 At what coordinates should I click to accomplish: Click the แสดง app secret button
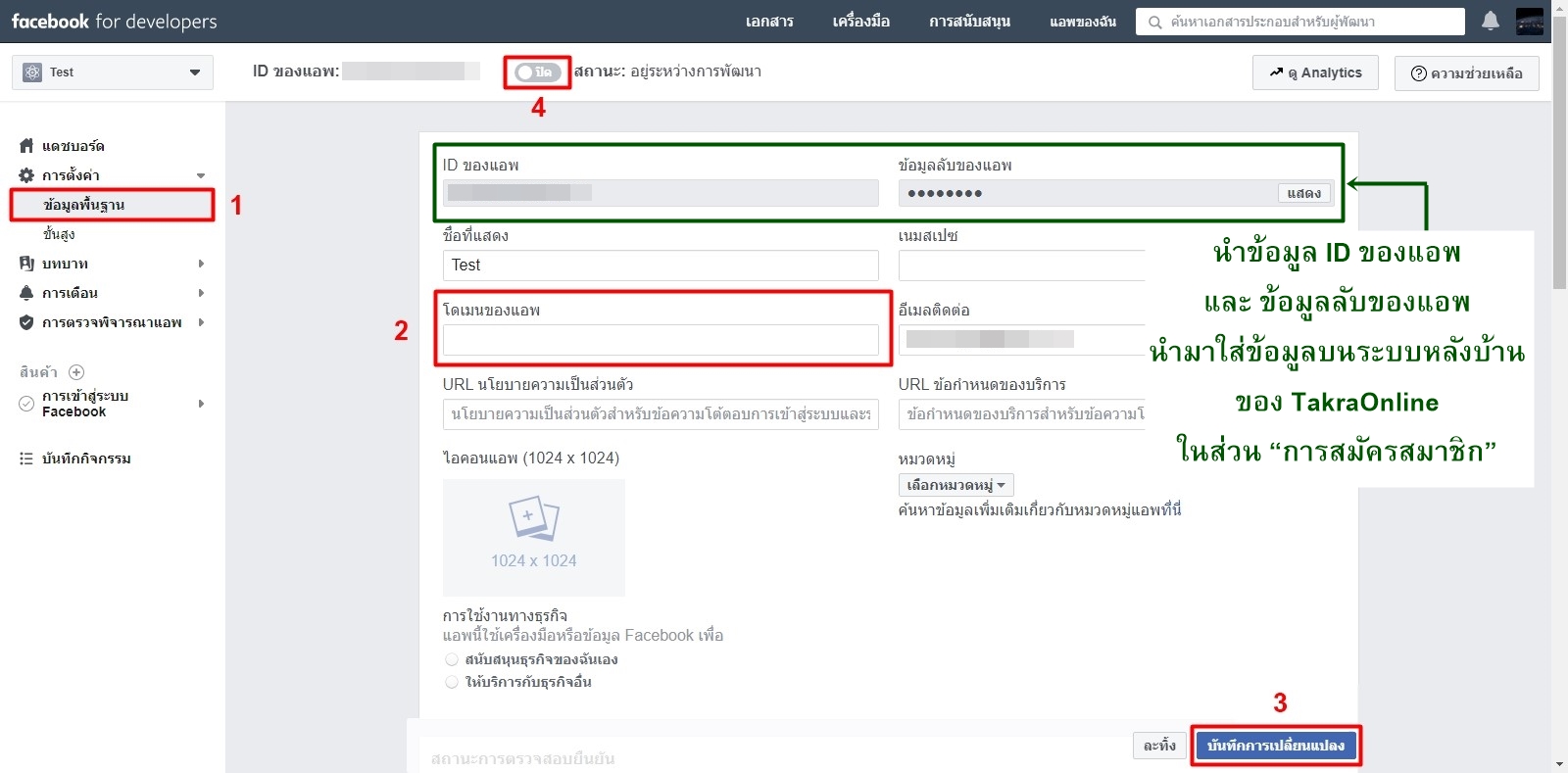tap(1304, 193)
